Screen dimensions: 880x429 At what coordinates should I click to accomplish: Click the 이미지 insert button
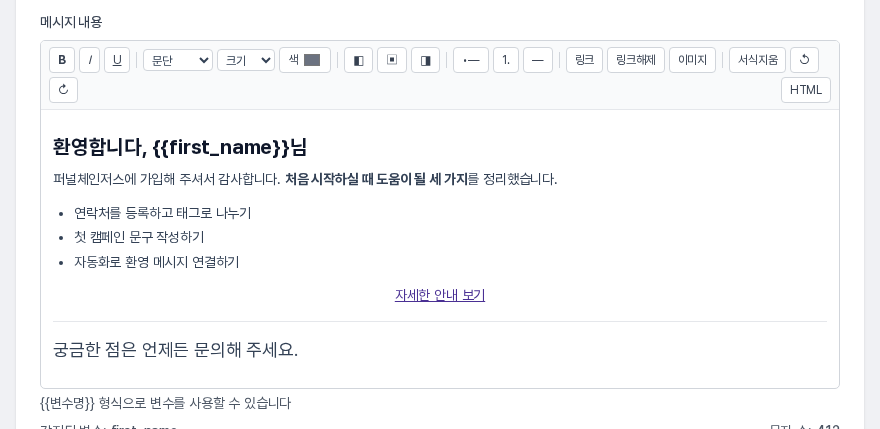click(x=693, y=60)
